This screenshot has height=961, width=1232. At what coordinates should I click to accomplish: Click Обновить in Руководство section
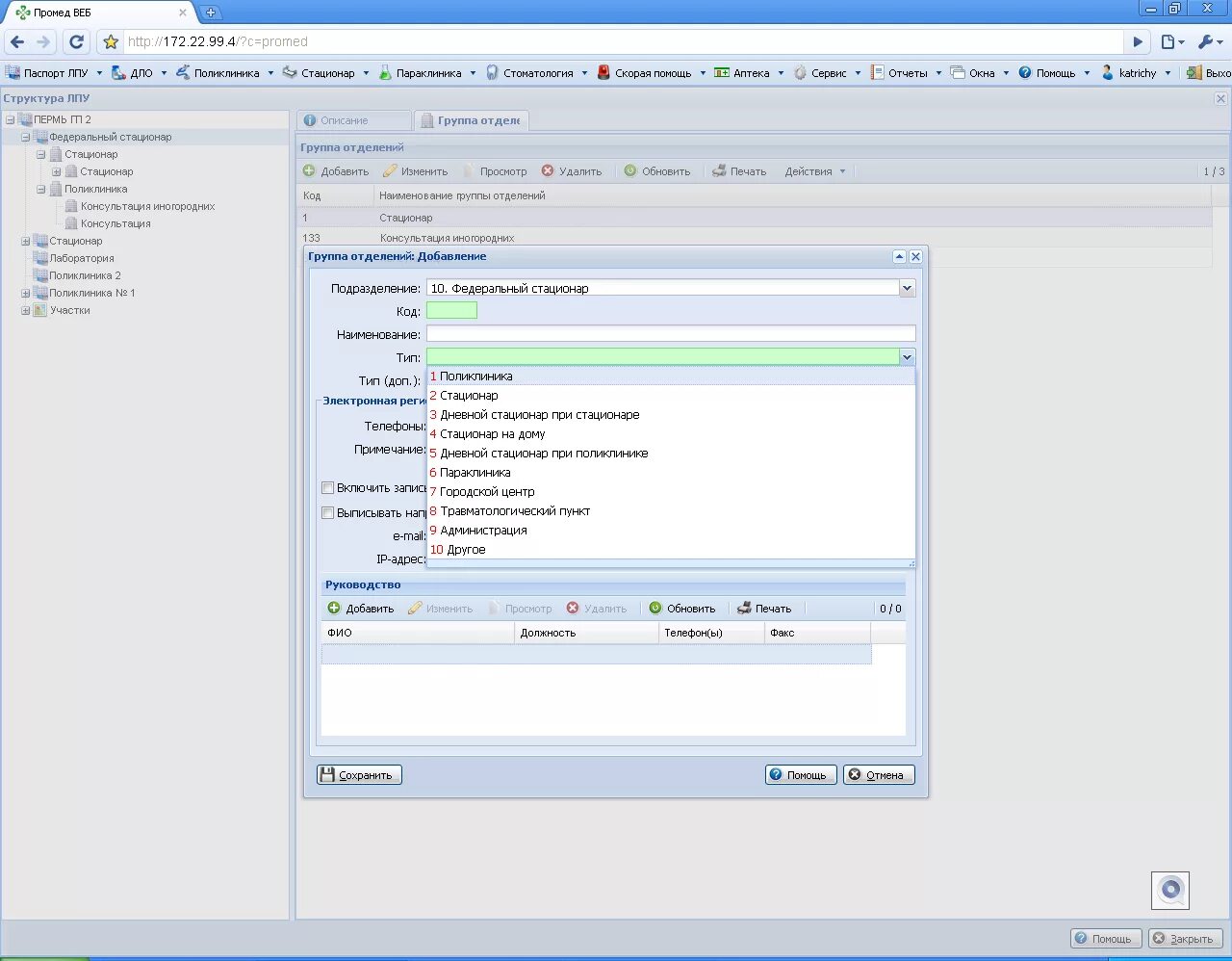point(682,609)
